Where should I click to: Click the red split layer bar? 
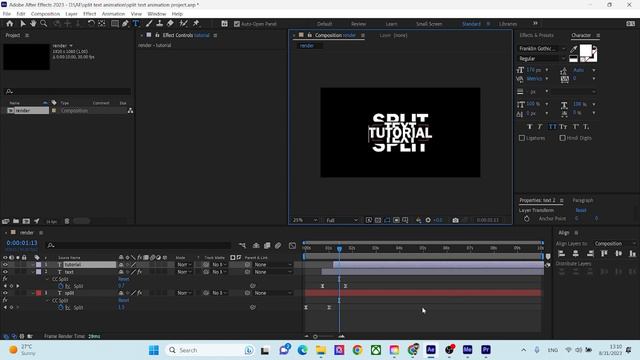click(x=423, y=293)
